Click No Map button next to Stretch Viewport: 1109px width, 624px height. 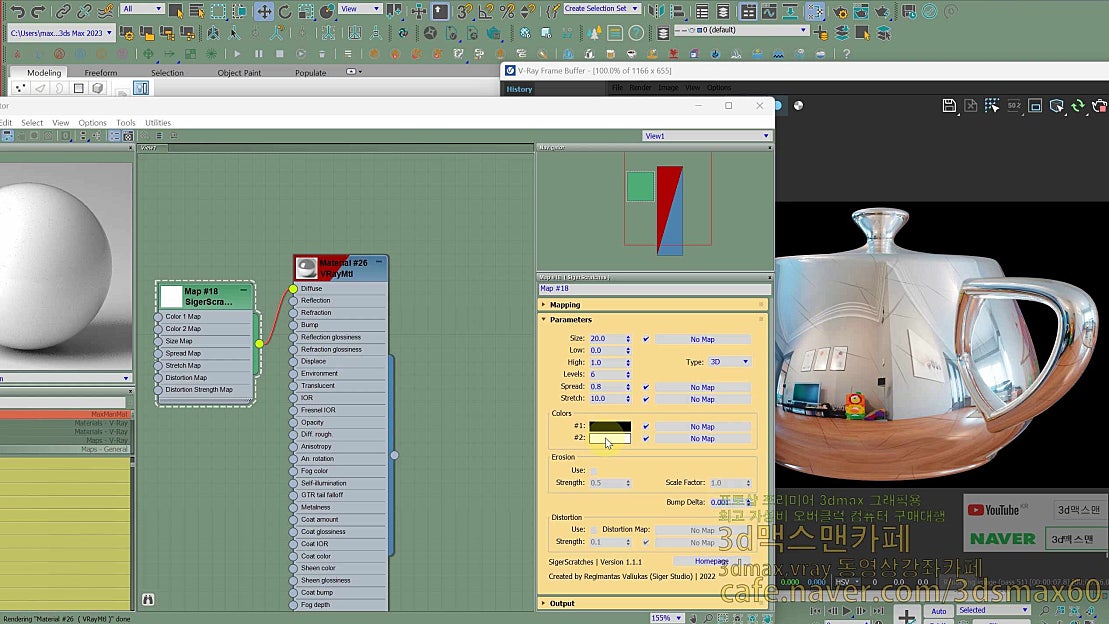pos(702,399)
